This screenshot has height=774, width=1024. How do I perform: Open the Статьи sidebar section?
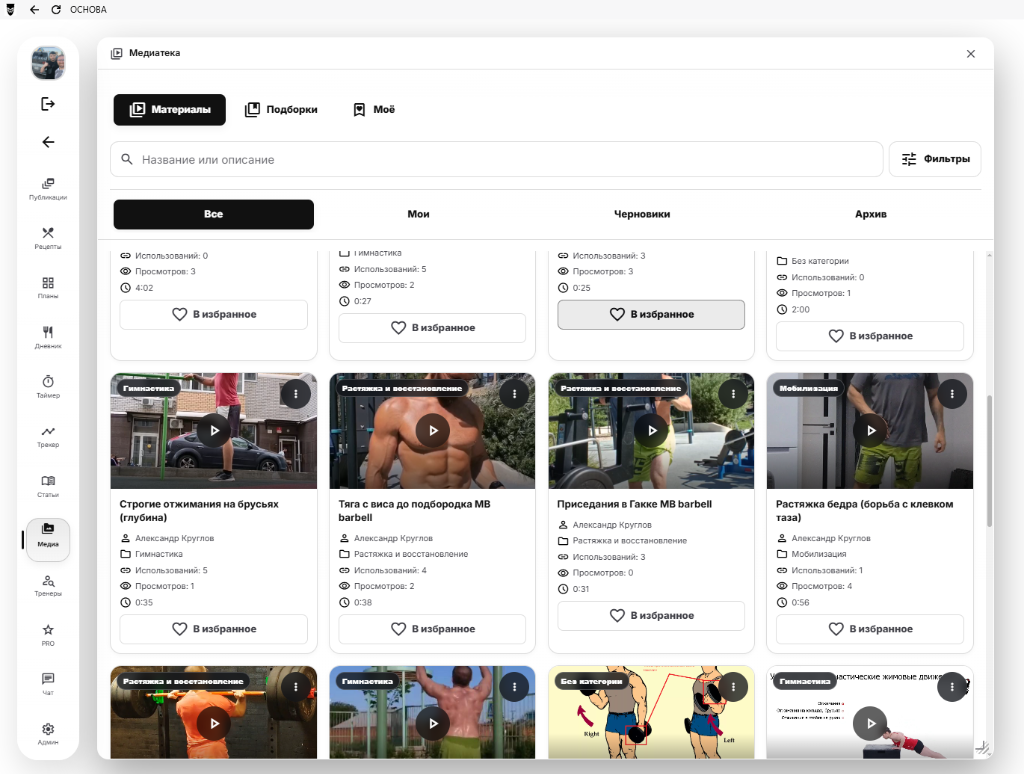click(x=48, y=486)
